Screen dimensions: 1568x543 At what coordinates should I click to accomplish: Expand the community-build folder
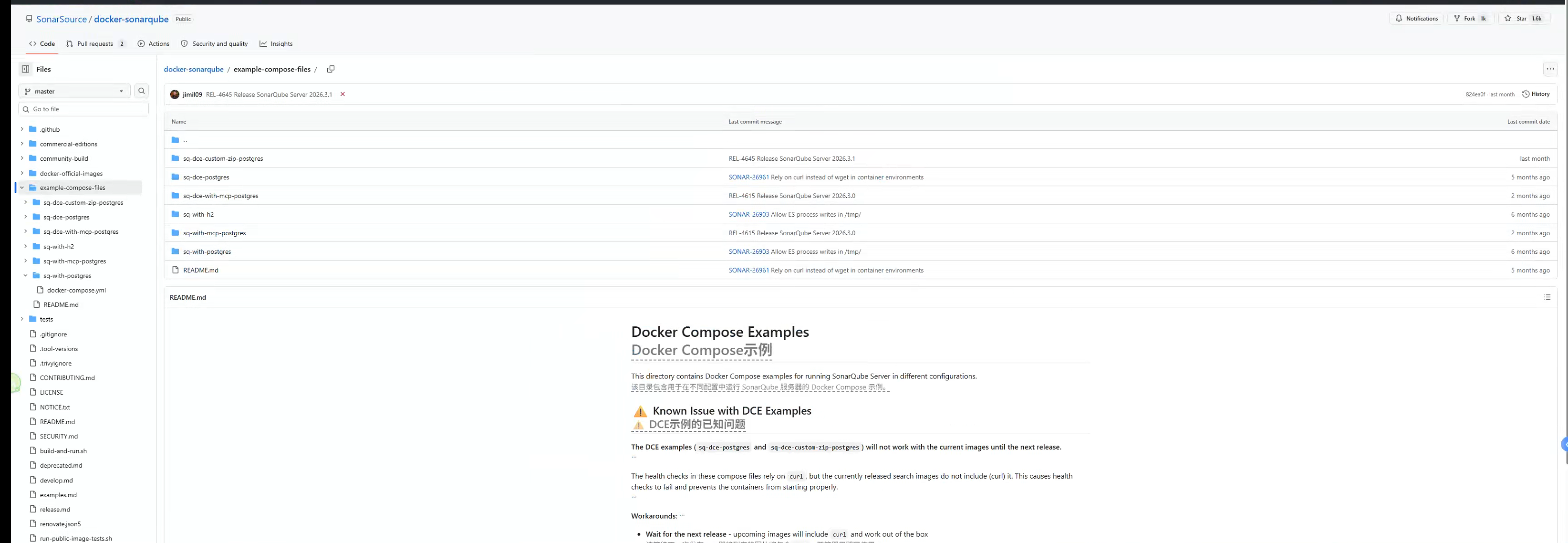pos(22,158)
